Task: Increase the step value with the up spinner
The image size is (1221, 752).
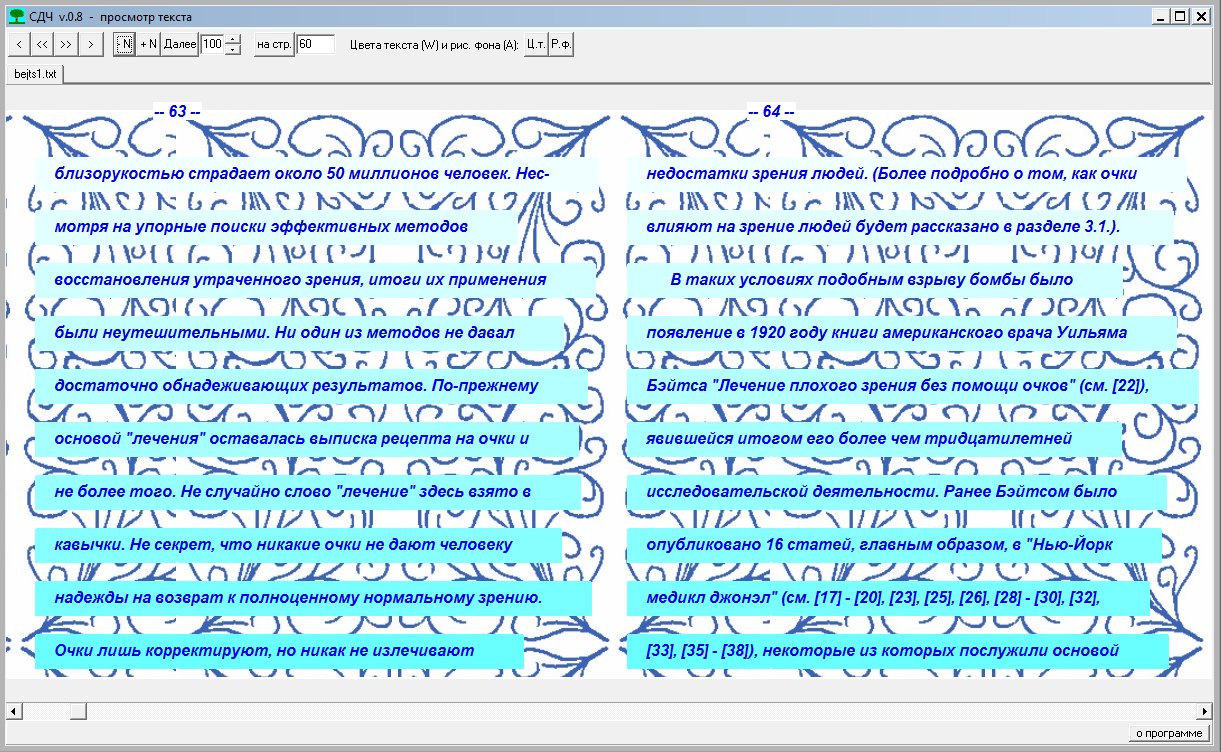Action: point(233,39)
